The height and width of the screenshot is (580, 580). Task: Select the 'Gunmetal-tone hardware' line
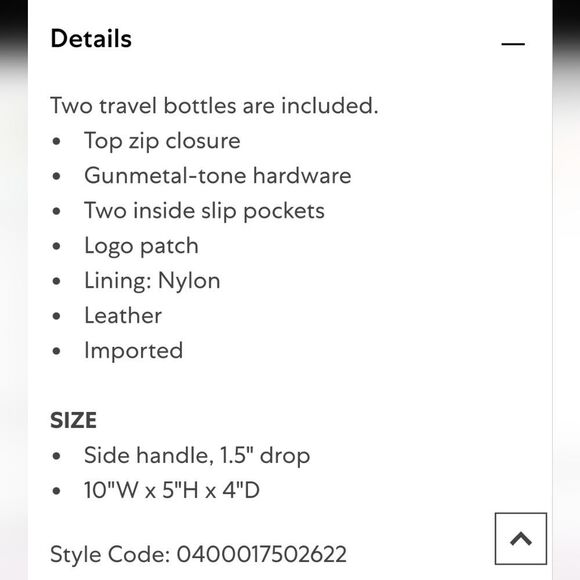pyautogui.click(x=218, y=175)
